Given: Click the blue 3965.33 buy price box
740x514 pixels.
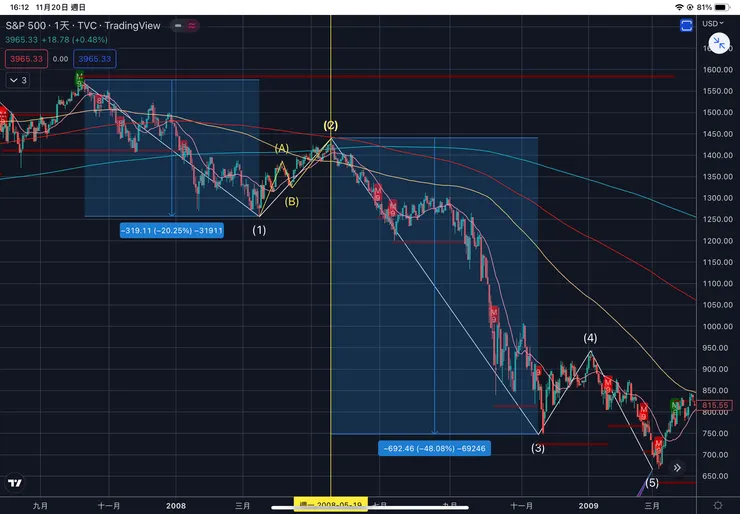Looking at the screenshot, I should coord(94,59).
